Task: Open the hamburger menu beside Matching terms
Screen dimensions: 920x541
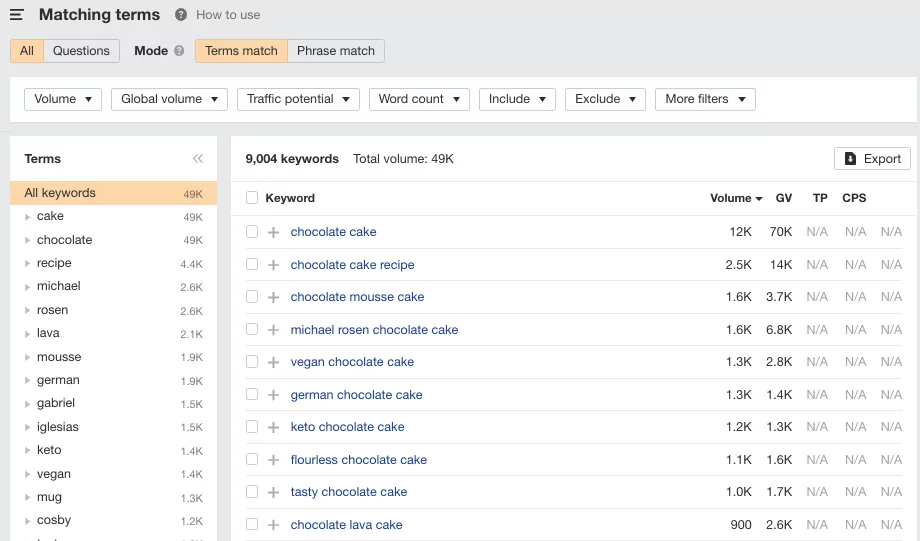Action: click(x=17, y=15)
